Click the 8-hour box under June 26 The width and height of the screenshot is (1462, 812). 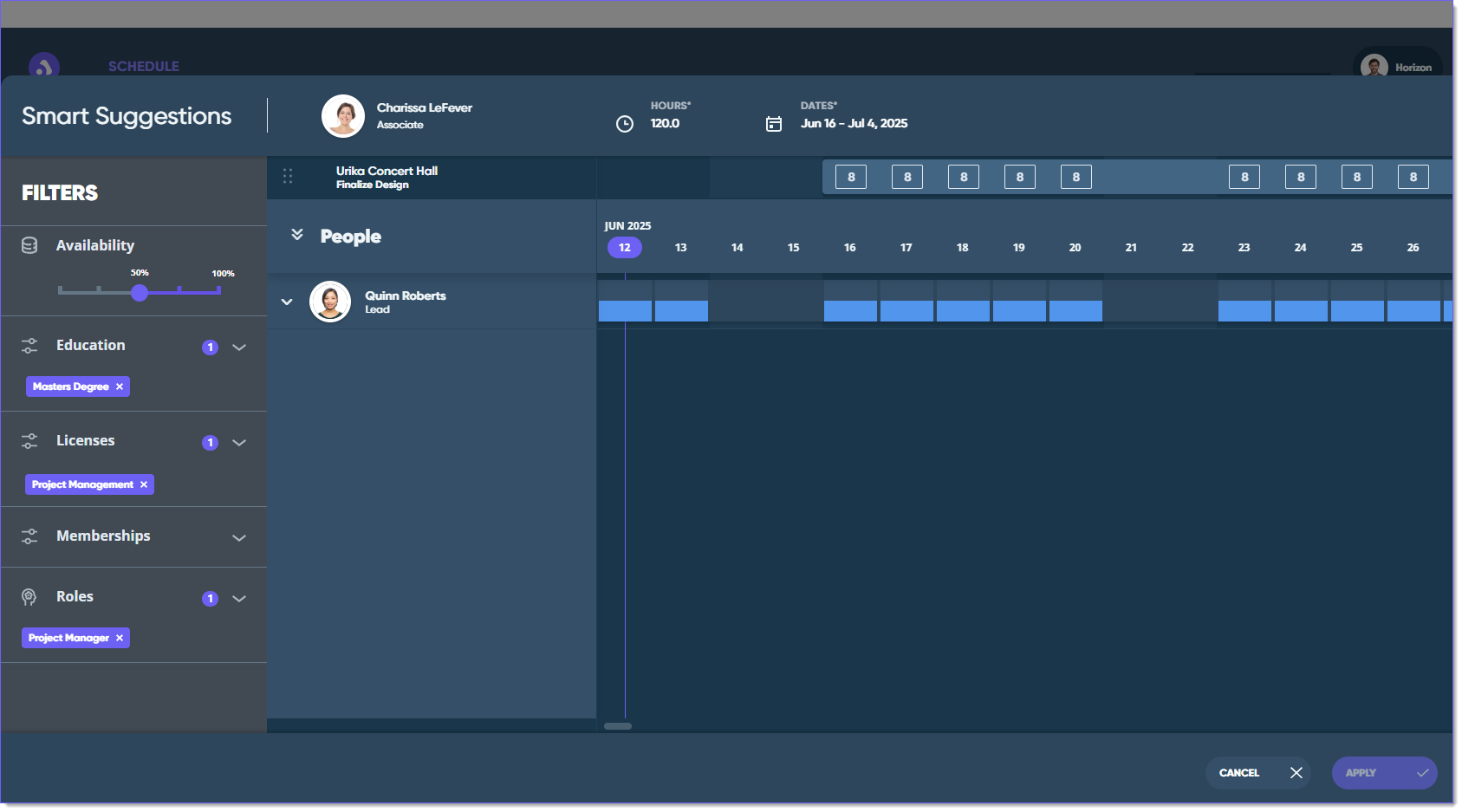(x=1413, y=177)
